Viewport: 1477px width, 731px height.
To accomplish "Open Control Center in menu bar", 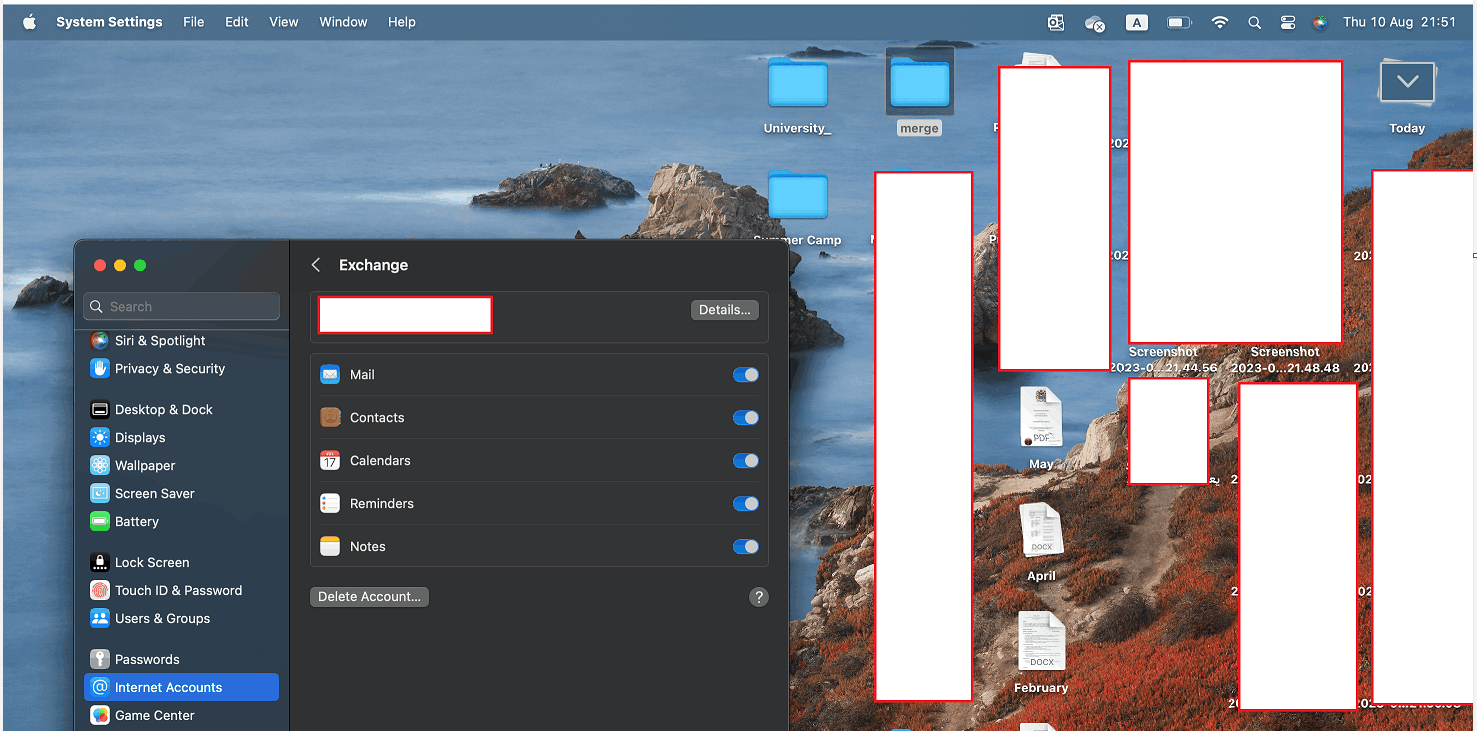I will tap(1288, 22).
